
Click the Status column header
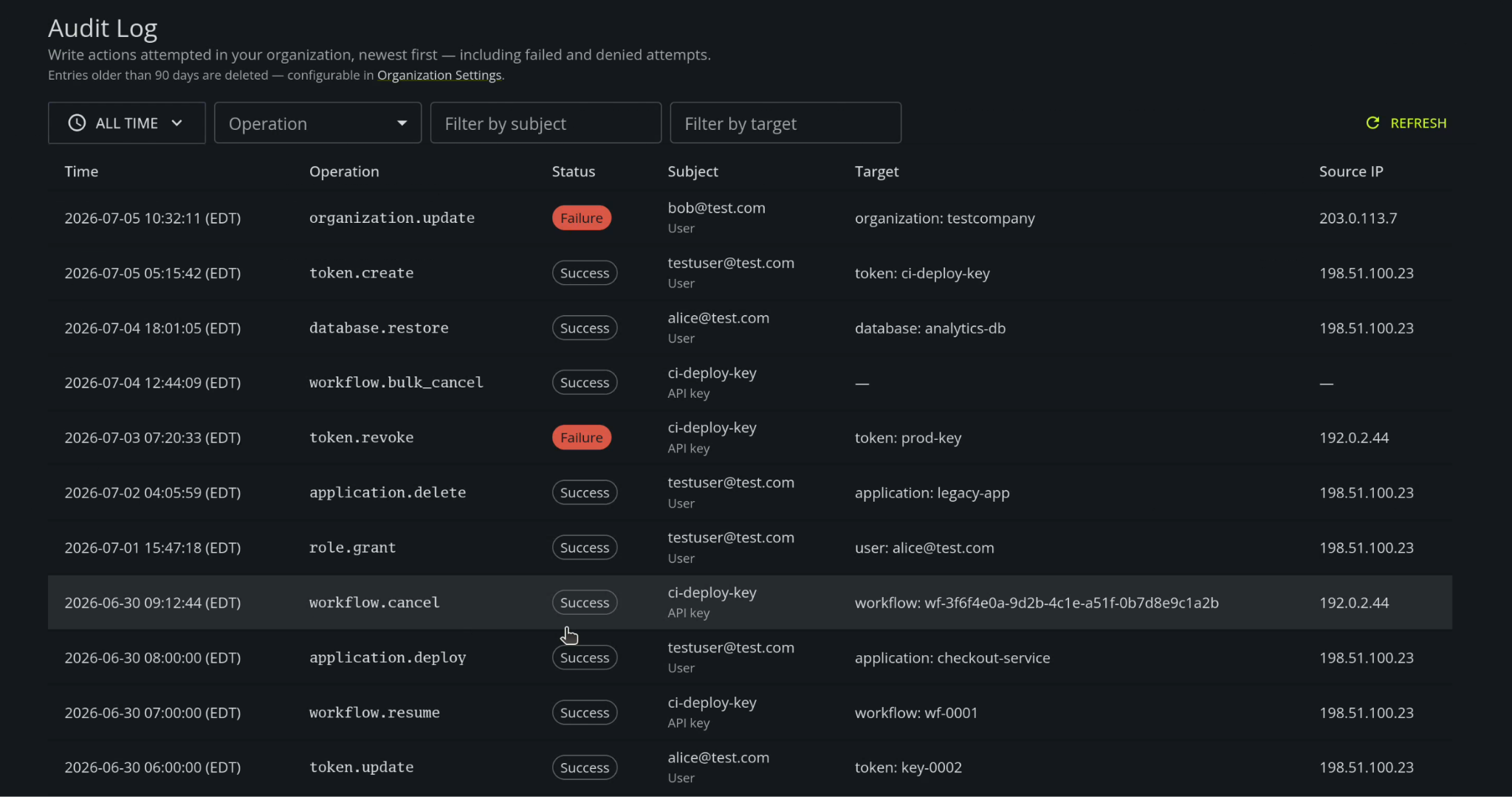coord(574,171)
